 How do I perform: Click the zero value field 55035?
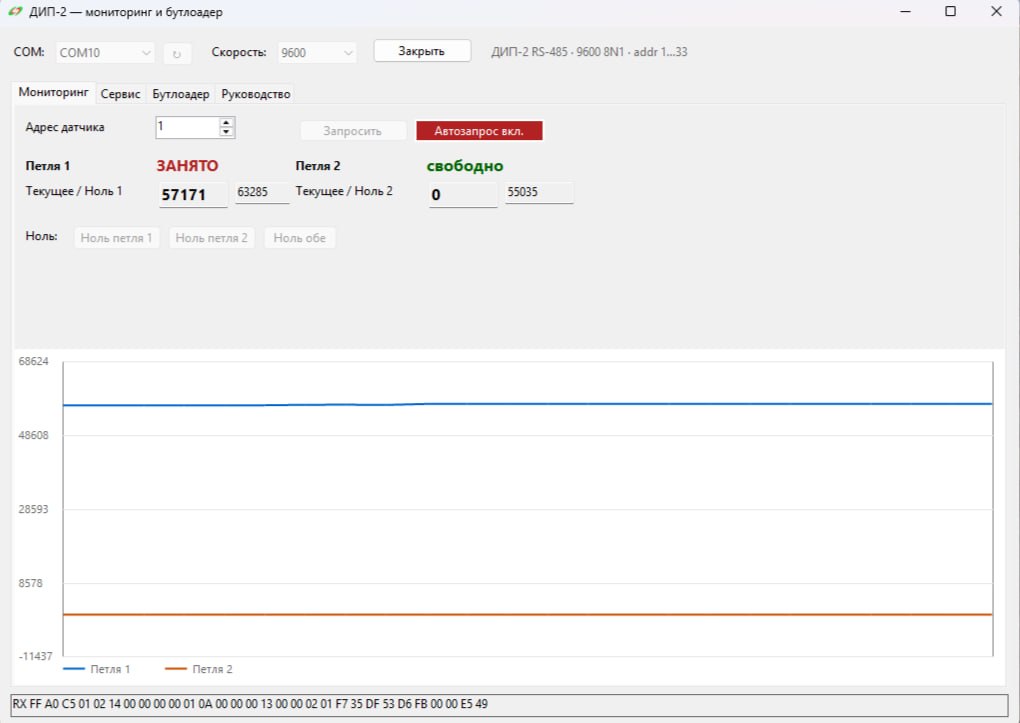pos(539,193)
